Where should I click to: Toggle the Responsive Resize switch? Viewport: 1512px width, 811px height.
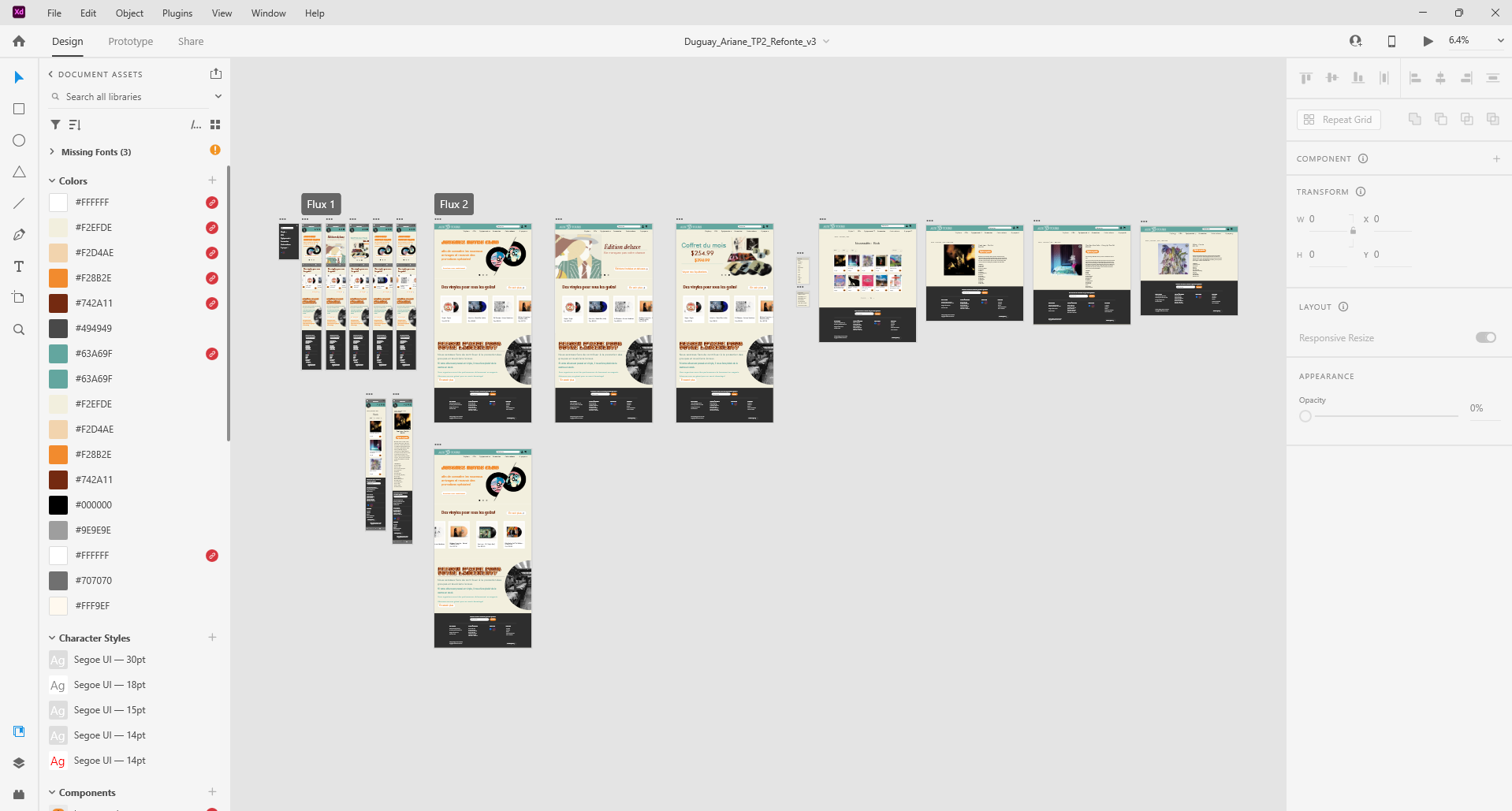coord(1485,337)
